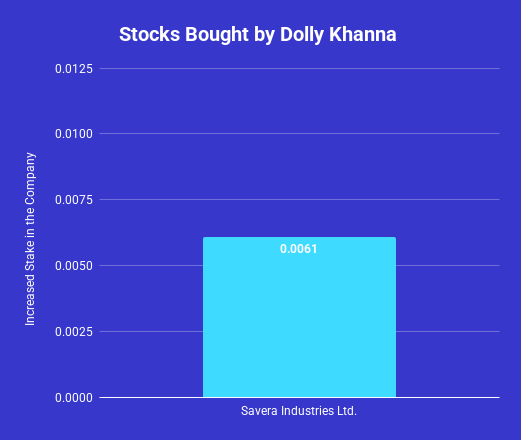Click the 0.0050 y-axis tick label
The height and width of the screenshot is (440, 521).
pyautogui.click(x=74, y=266)
